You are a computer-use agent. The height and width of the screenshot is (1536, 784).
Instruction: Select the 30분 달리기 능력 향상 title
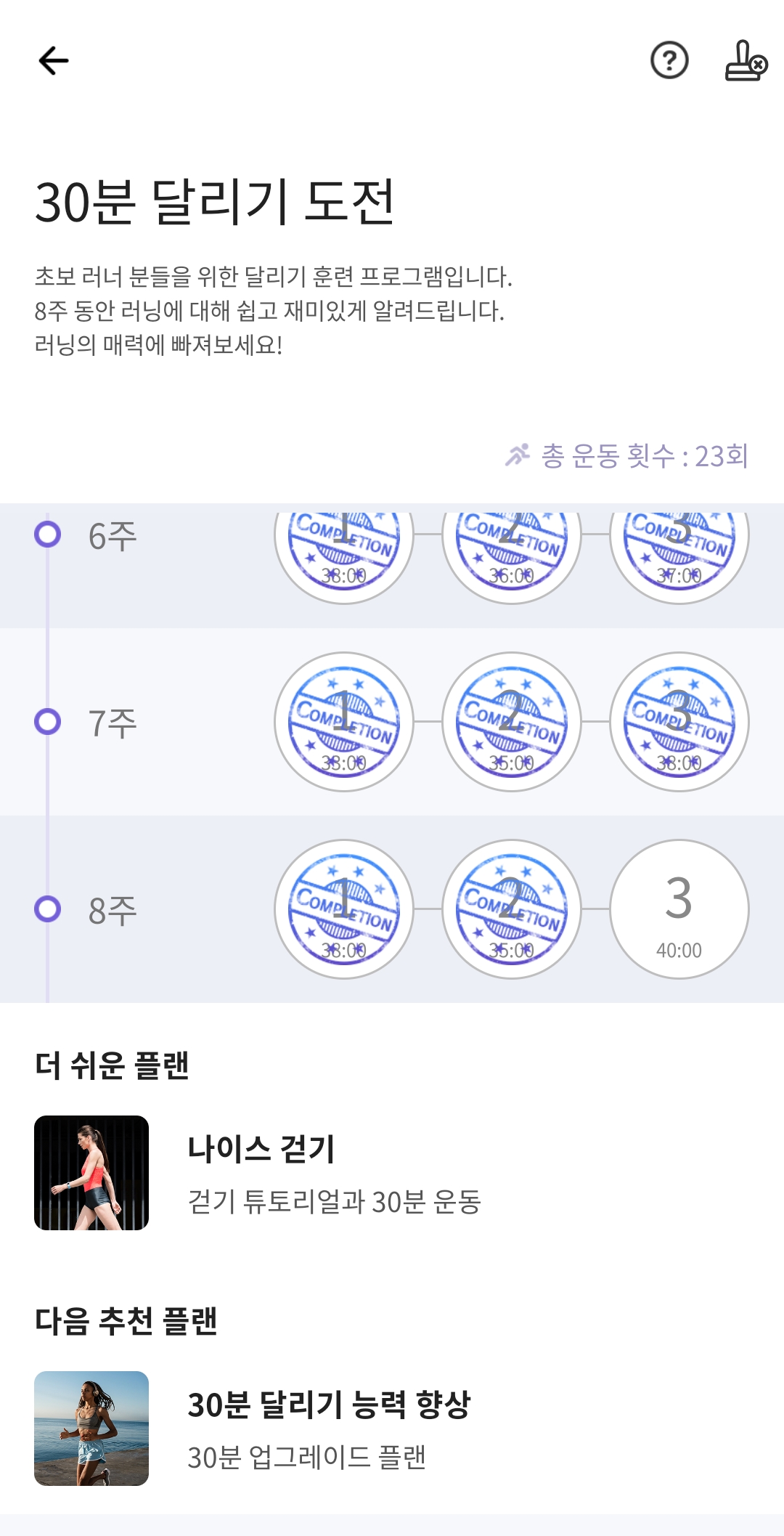click(x=329, y=1405)
